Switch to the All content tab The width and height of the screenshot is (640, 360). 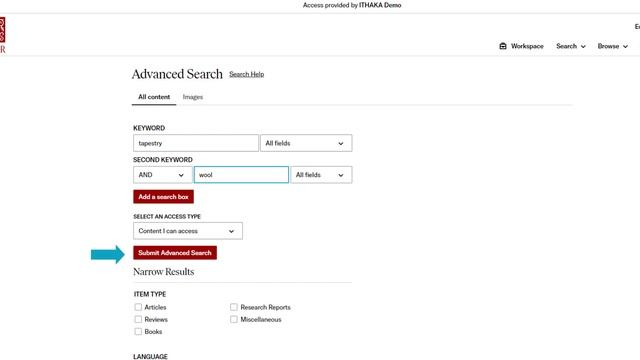coord(154,97)
